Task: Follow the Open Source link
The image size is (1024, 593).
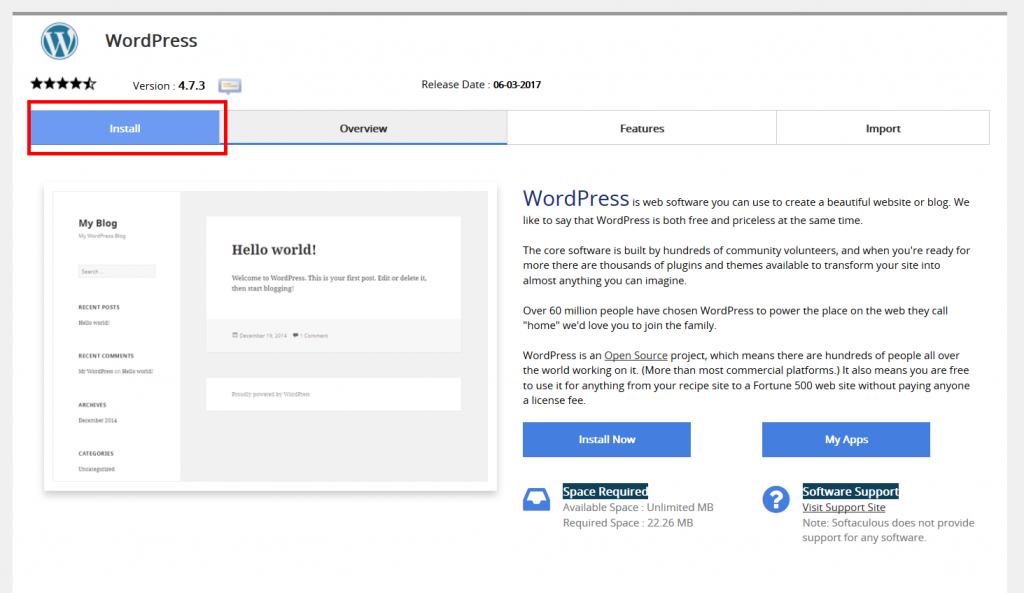Action: click(x=635, y=355)
